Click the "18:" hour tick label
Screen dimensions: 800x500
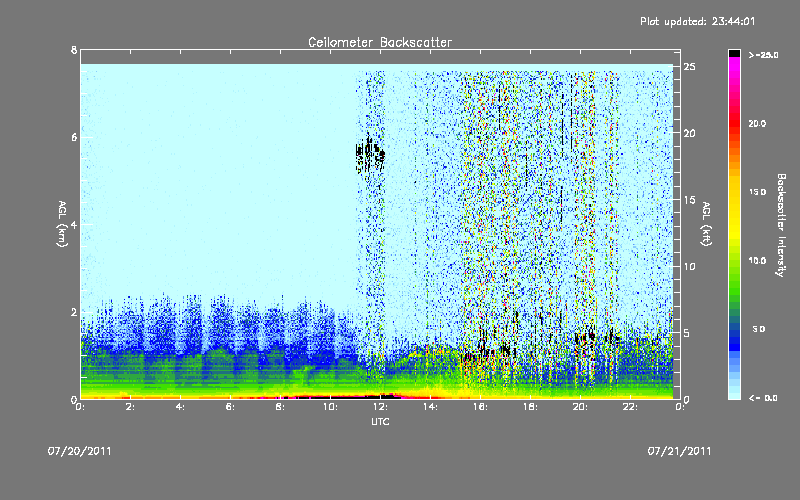tap(530, 407)
